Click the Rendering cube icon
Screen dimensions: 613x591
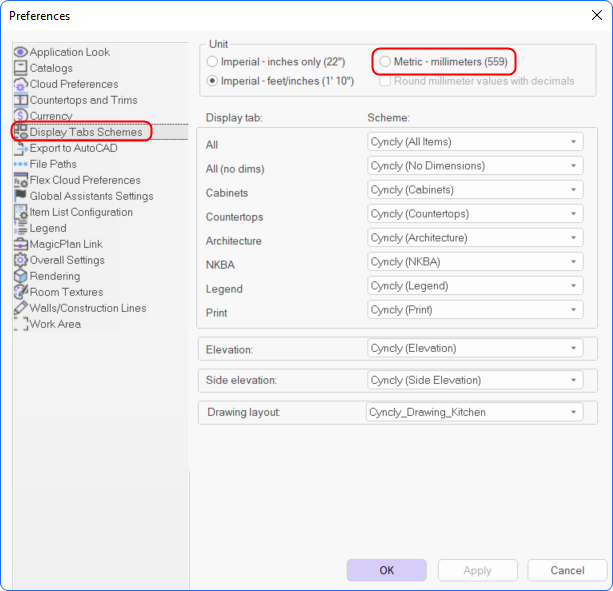point(21,276)
